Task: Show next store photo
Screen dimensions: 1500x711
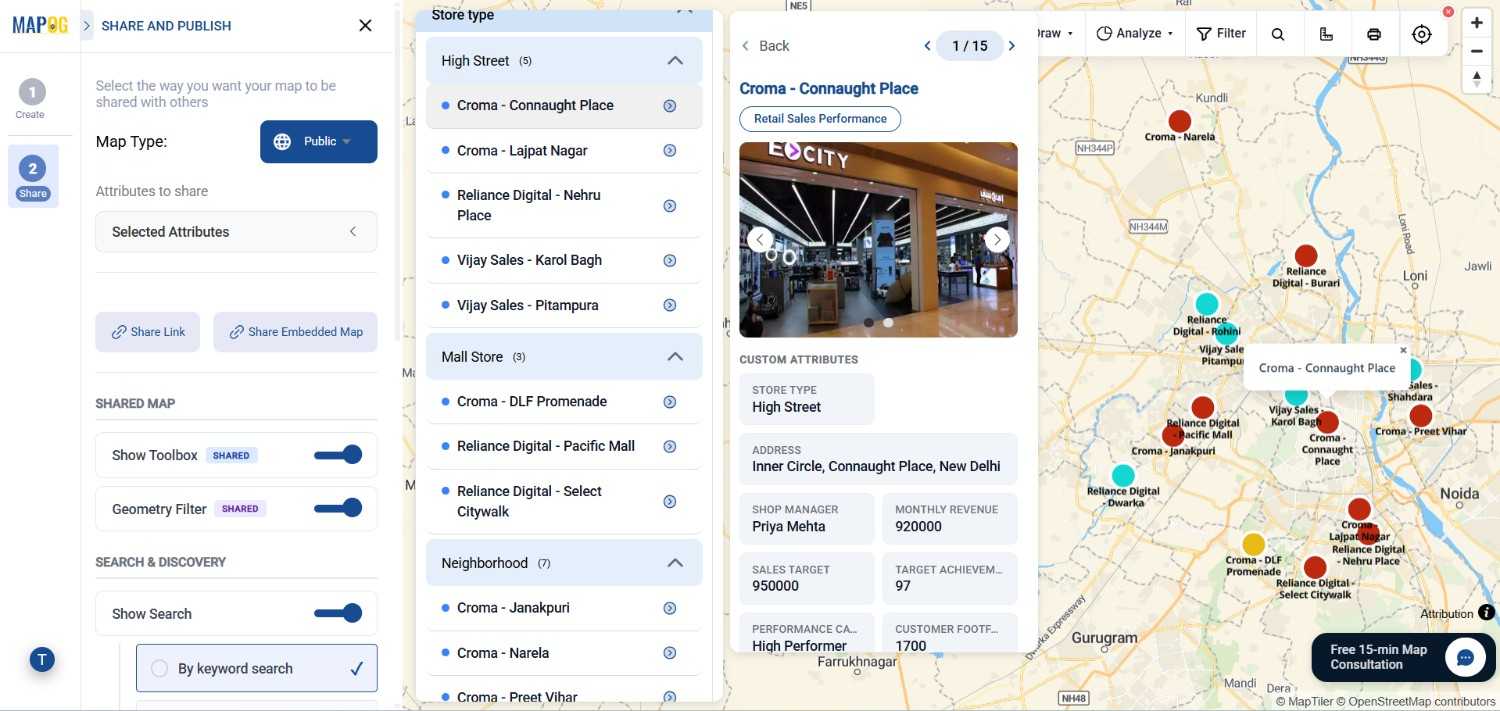Action: point(996,239)
